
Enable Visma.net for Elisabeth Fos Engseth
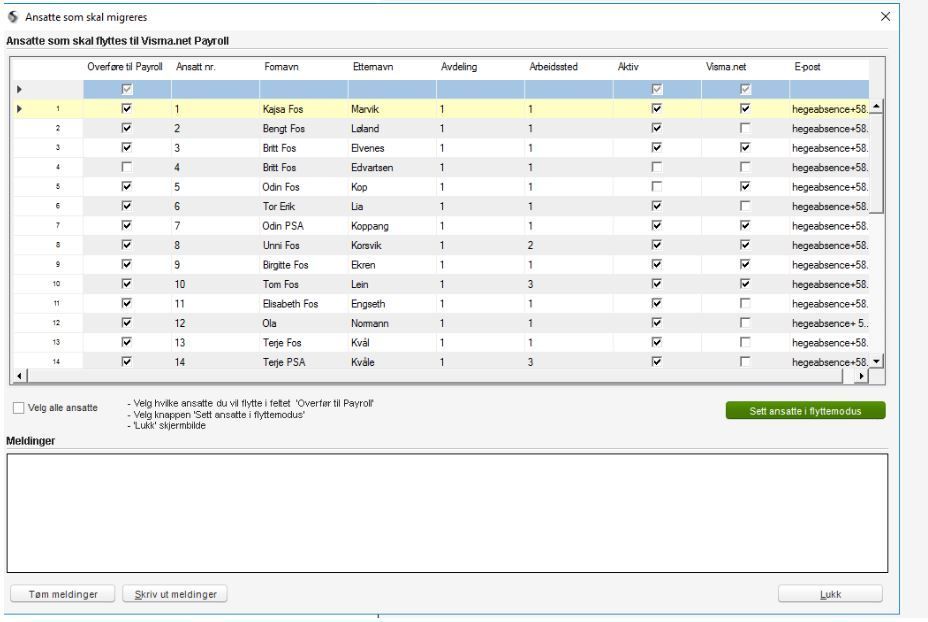(745, 303)
